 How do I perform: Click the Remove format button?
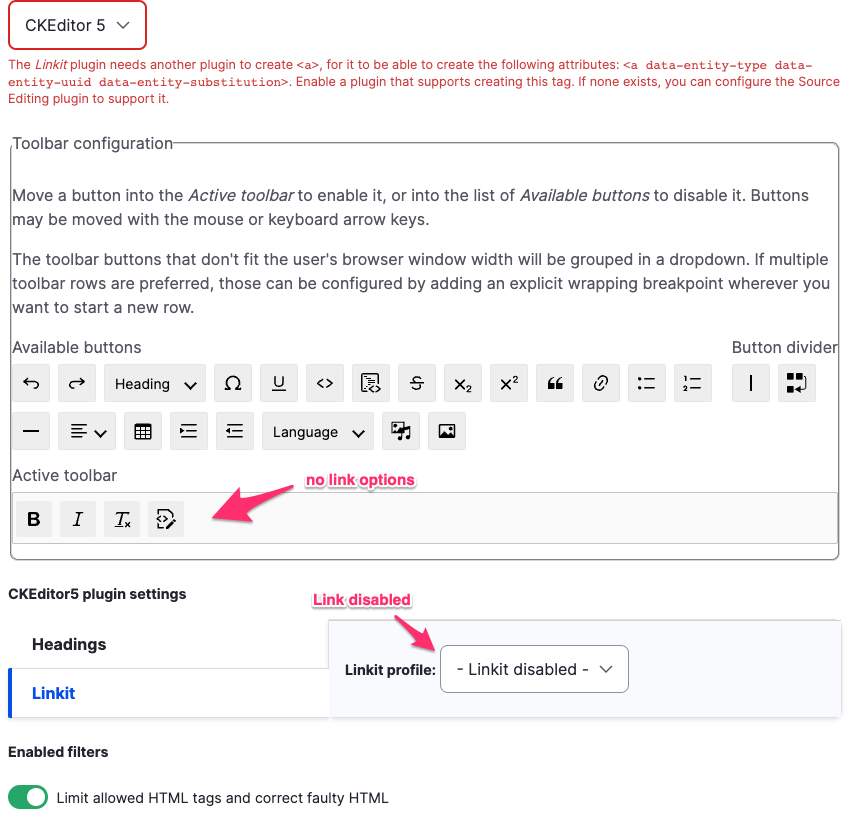tap(122, 519)
